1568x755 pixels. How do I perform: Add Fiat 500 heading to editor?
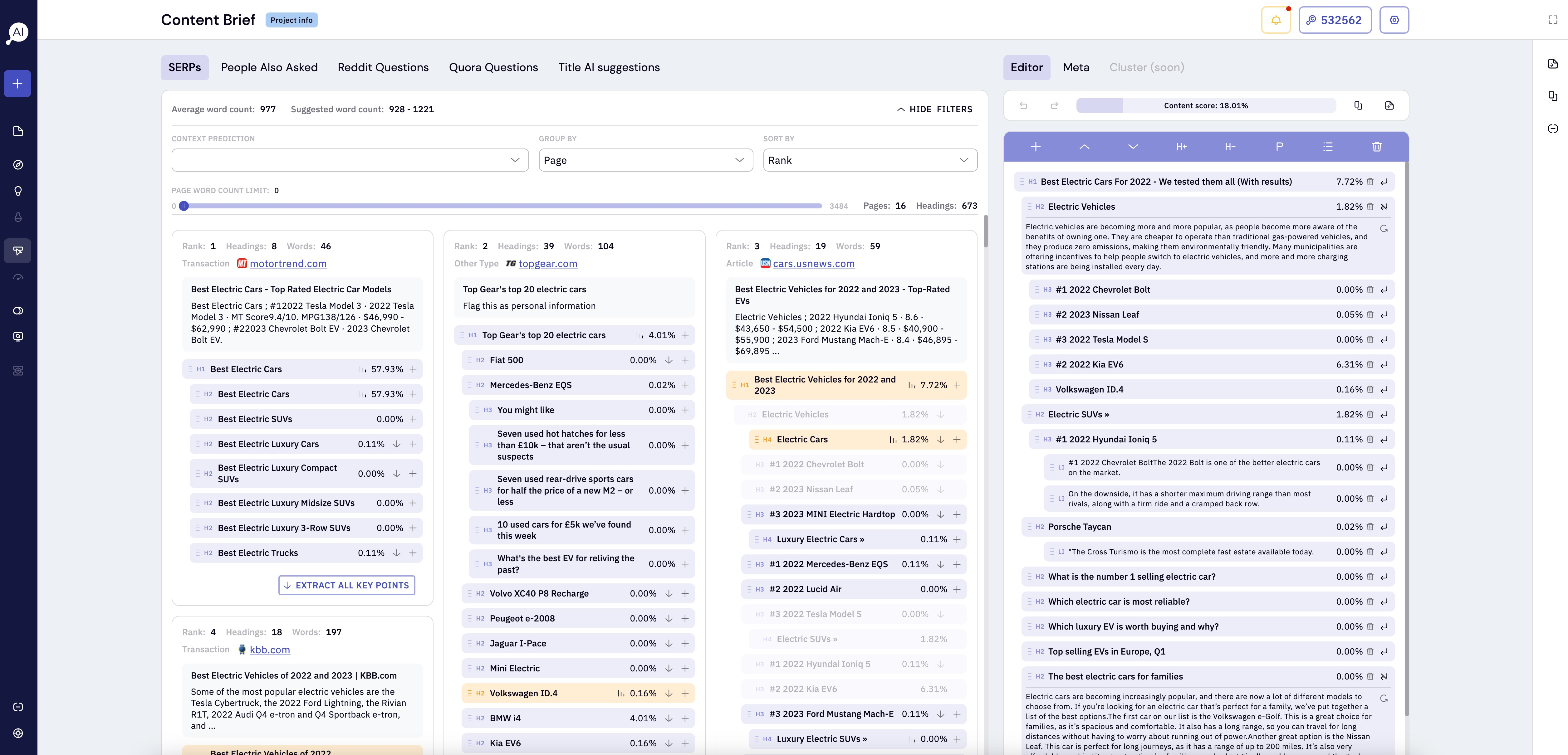point(685,360)
